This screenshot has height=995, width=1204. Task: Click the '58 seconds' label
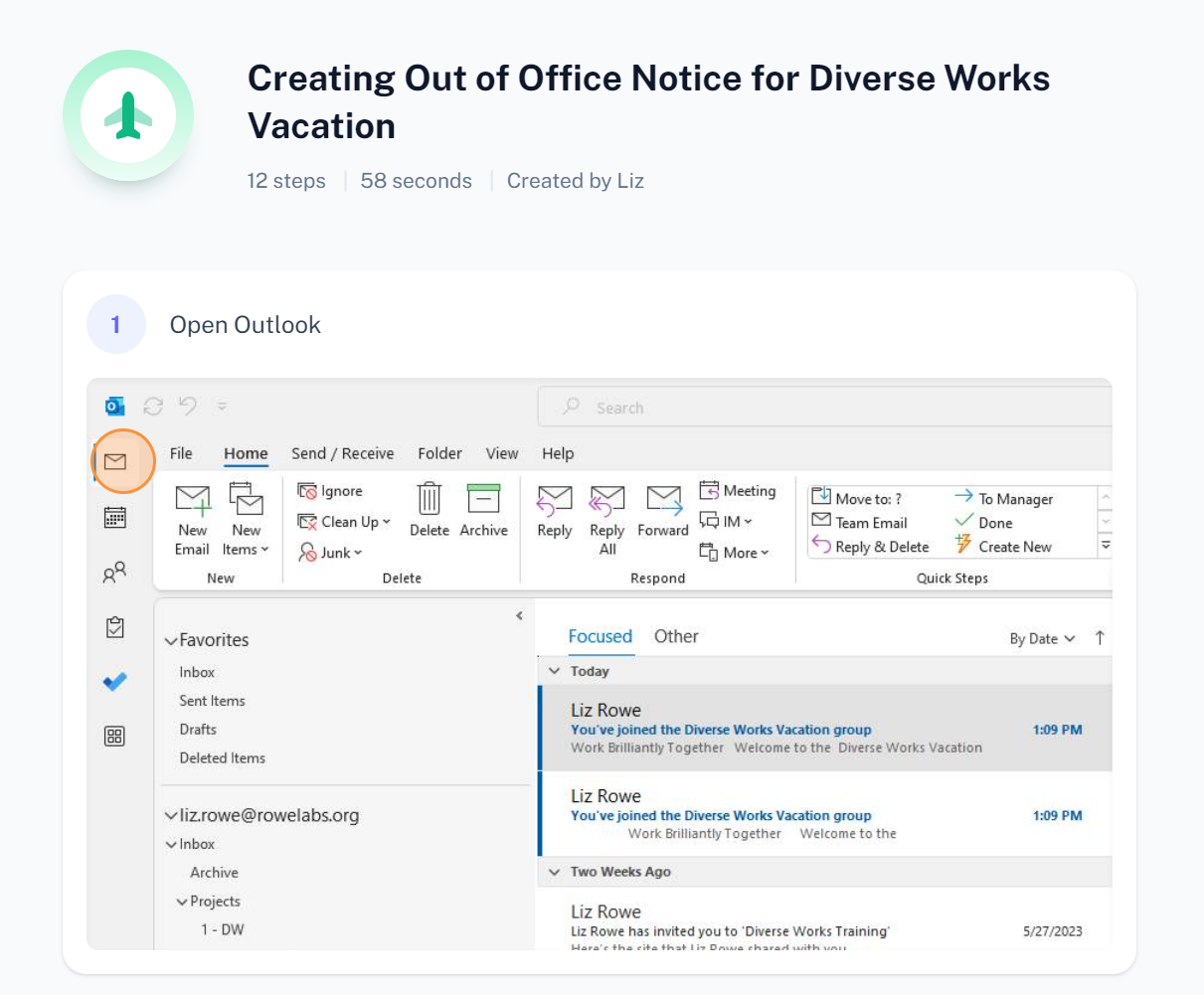[x=417, y=181]
